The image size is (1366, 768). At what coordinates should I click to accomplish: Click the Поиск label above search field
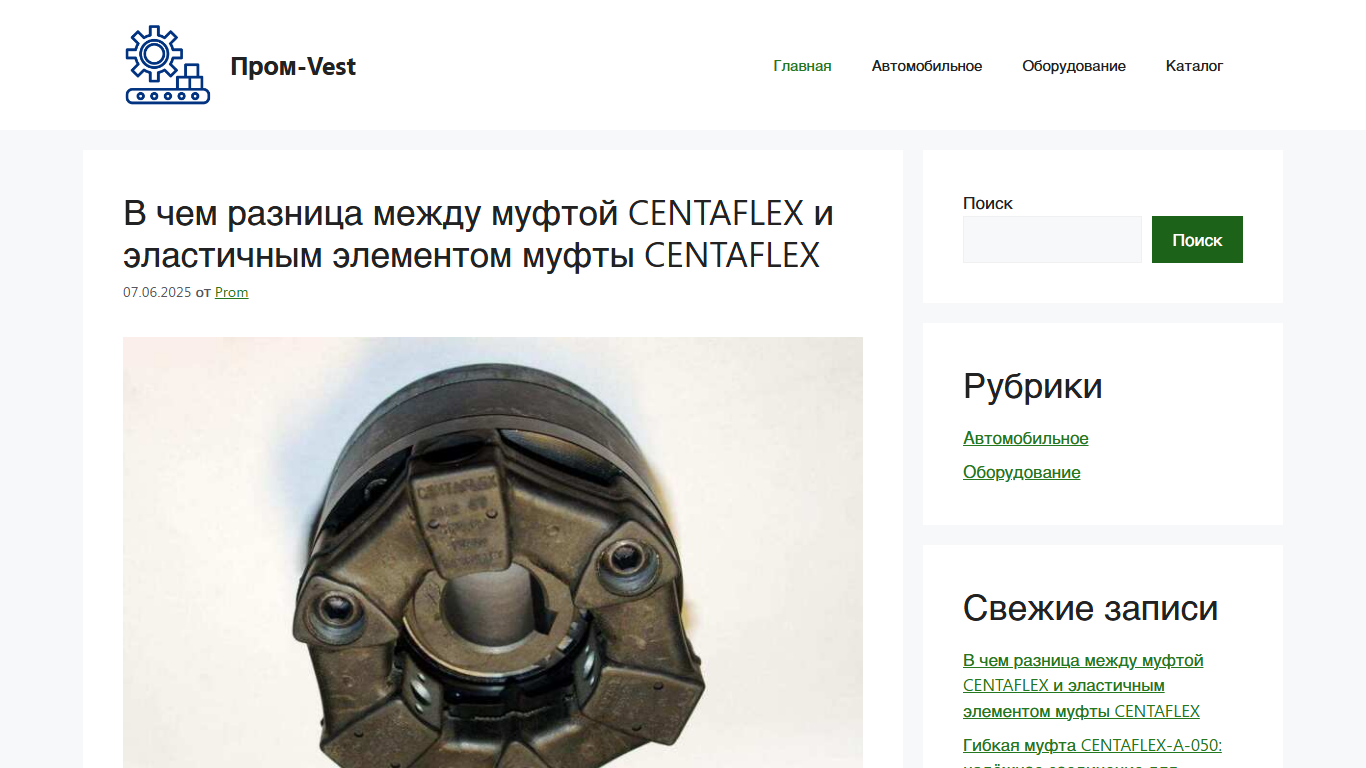pos(988,203)
